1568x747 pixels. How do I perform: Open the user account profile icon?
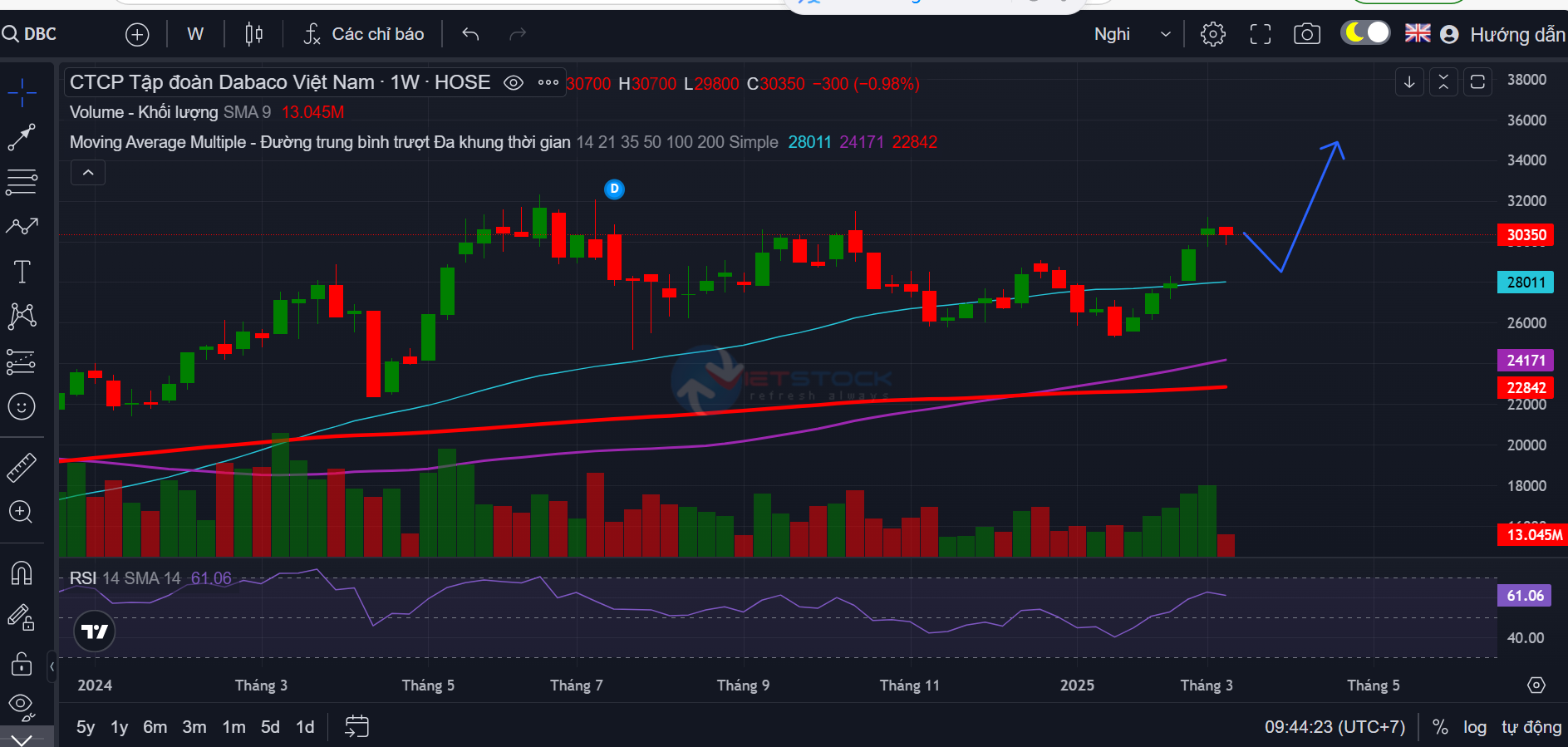[1449, 34]
